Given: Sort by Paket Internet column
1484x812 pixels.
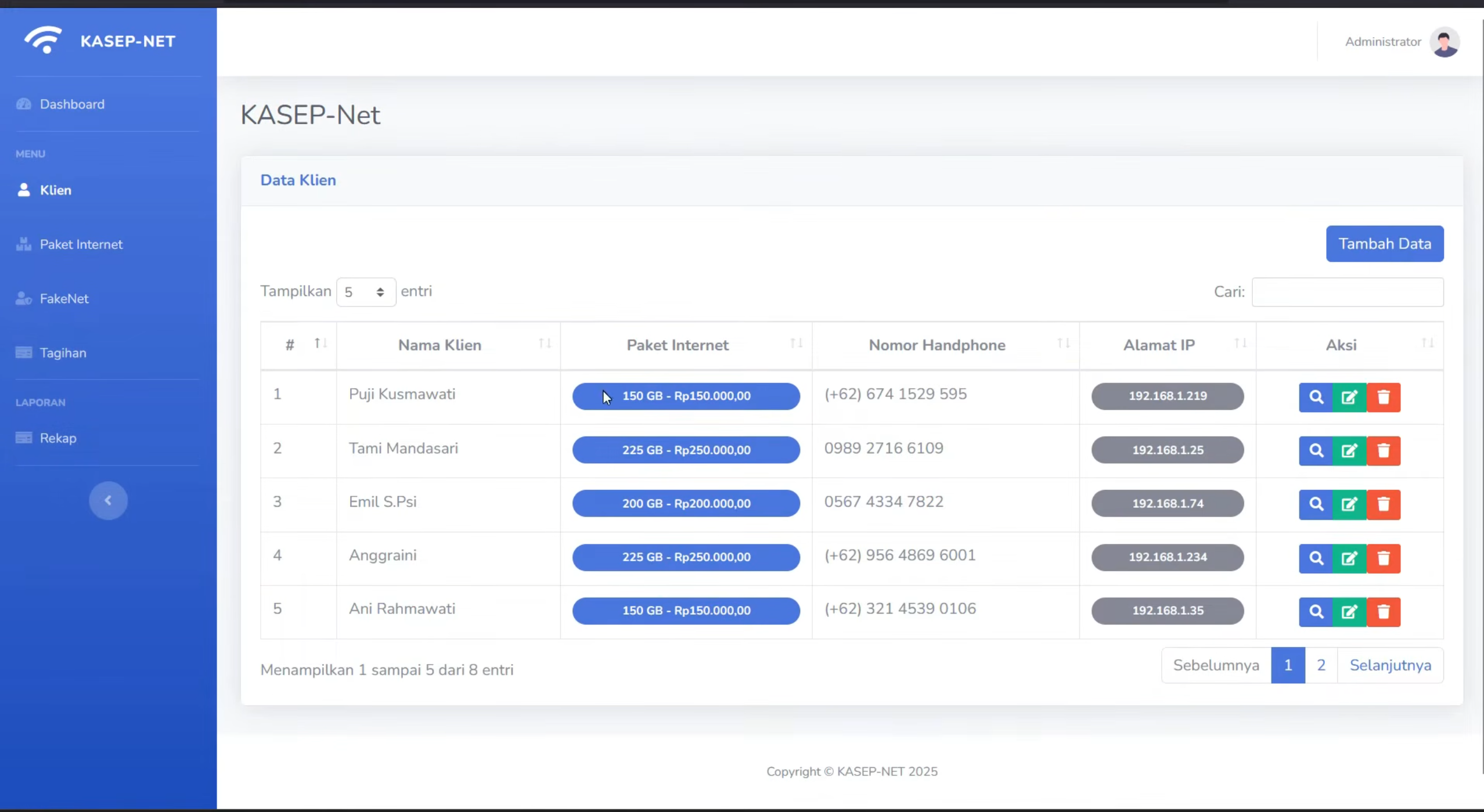Looking at the screenshot, I should click(x=686, y=345).
